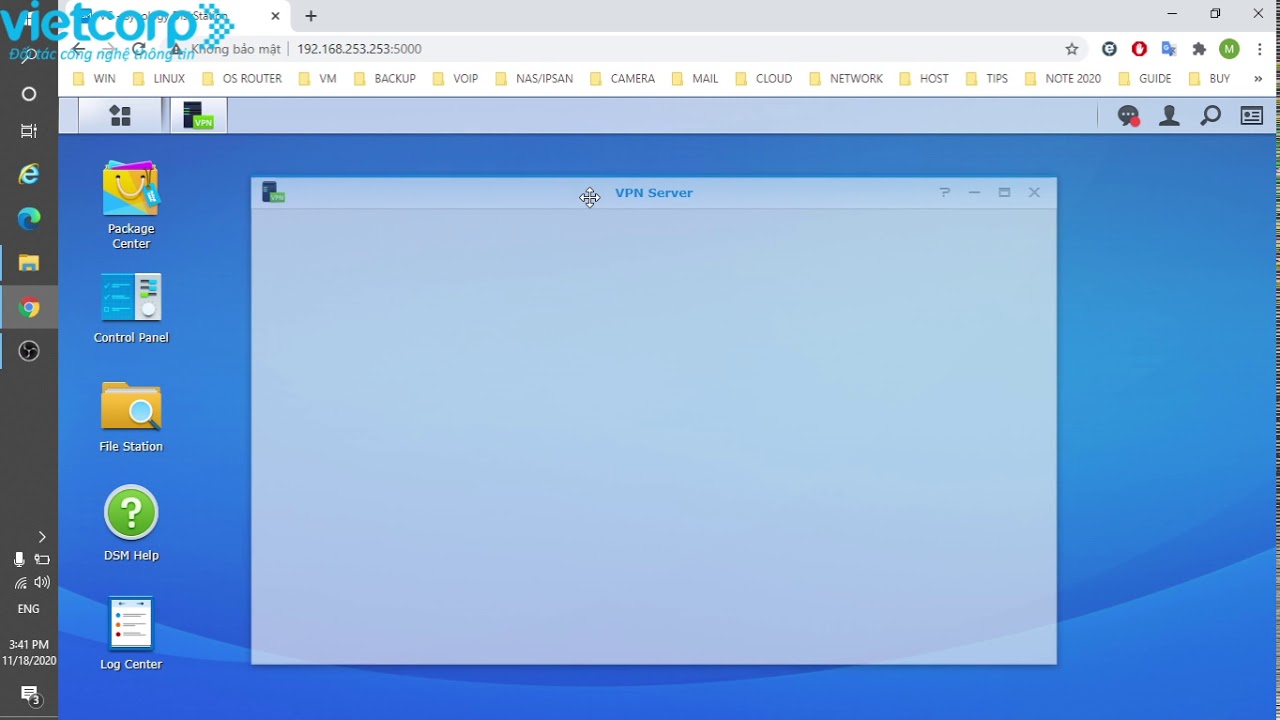Viewport: 1280px width, 720px height.
Task: Open Package Center desktop icon
Action: coord(131,204)
